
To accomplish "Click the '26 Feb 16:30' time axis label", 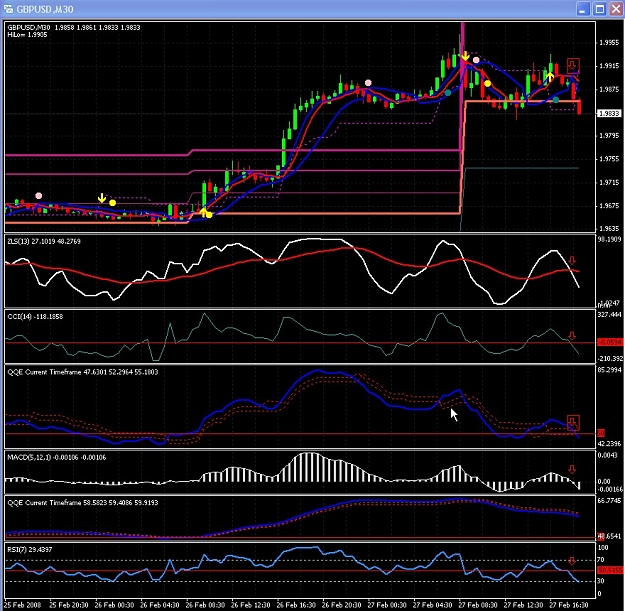I will point(296,605).
